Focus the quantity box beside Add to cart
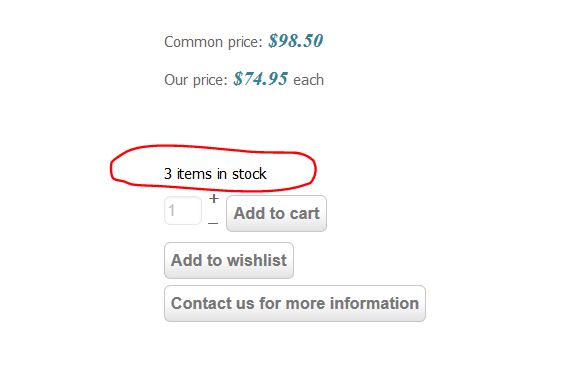The height and width of the screenshot is (369, 582). point(183,210)
